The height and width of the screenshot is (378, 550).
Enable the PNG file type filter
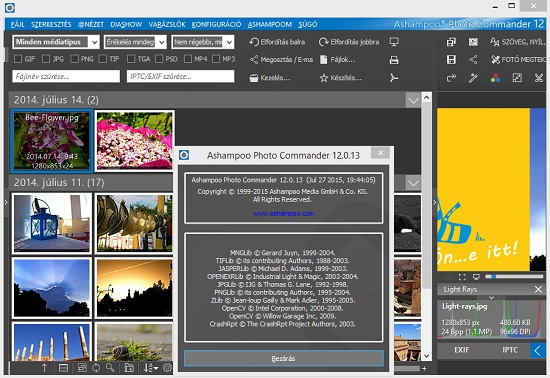click(74, 59)
